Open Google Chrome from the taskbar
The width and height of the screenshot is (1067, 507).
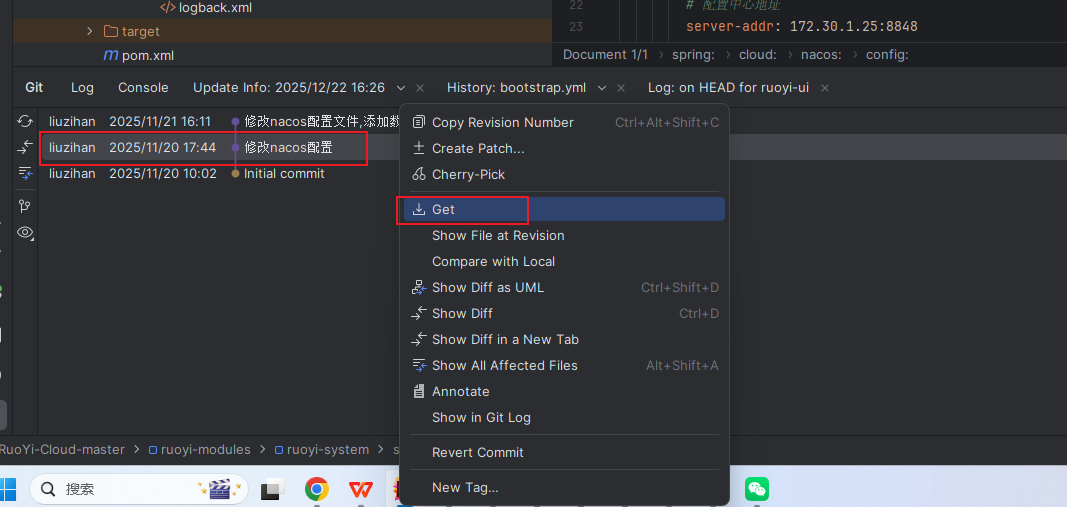(316, 489)
